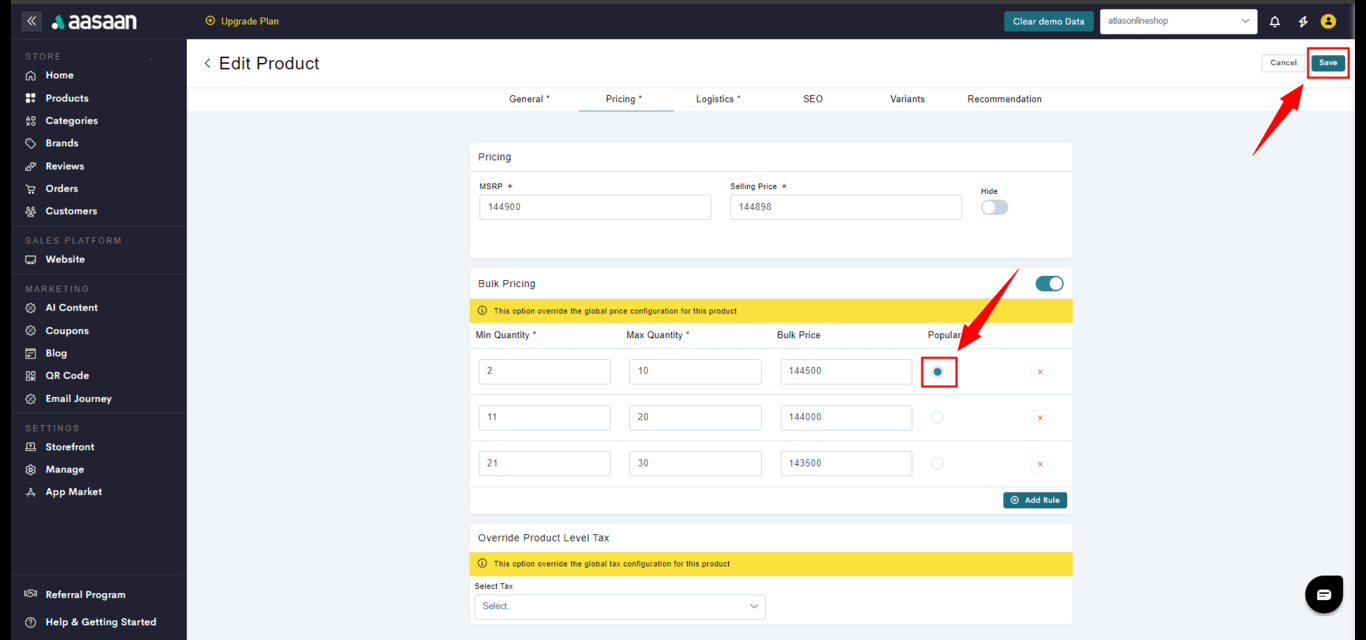Image resolution: width=1366 pixels, height=640 pixels.
Task: Delete the first bulk pricing rule row
Action: (1040, 372)
